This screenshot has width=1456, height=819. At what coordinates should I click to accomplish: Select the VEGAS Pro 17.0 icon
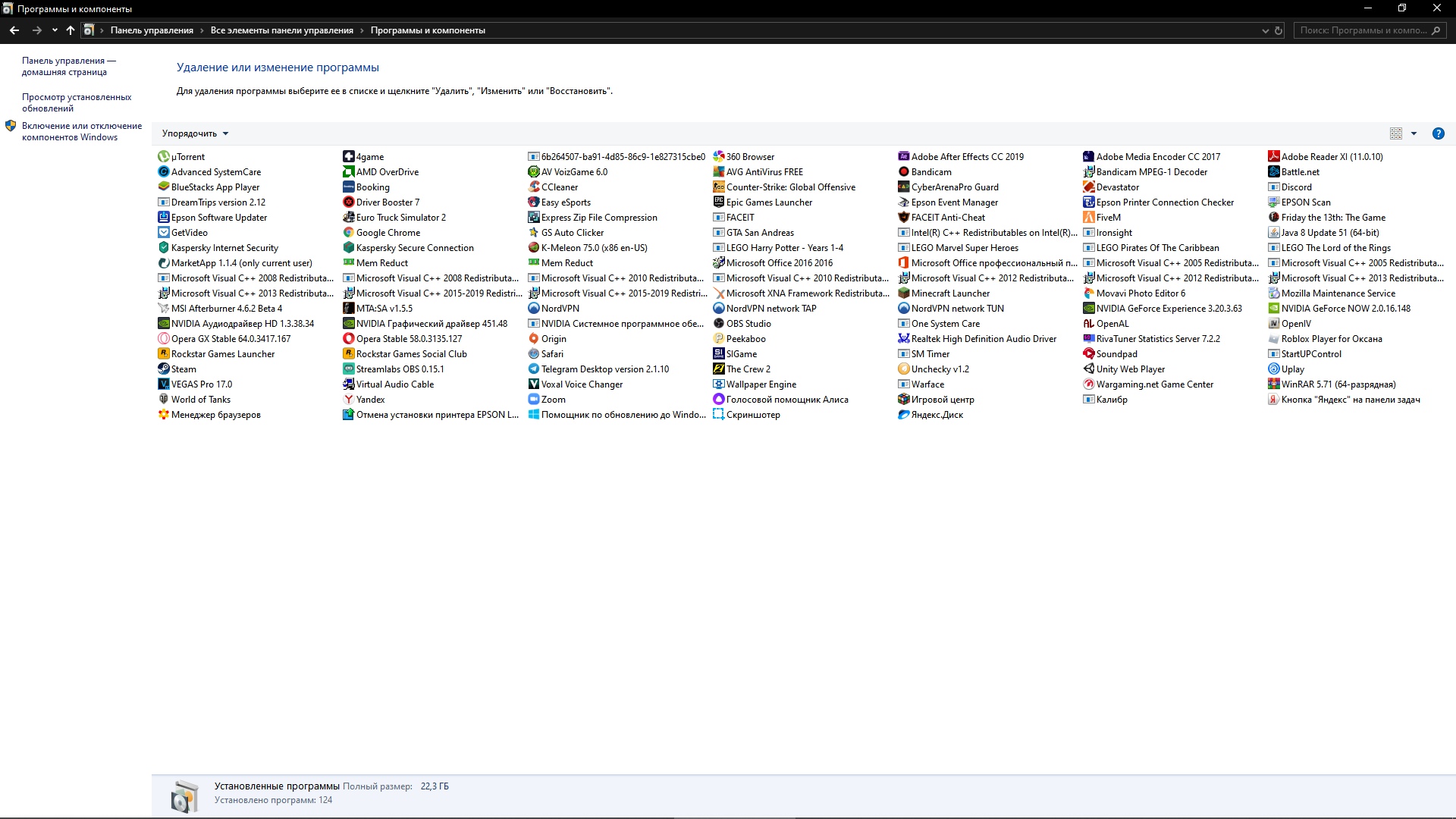coord(163,384)
